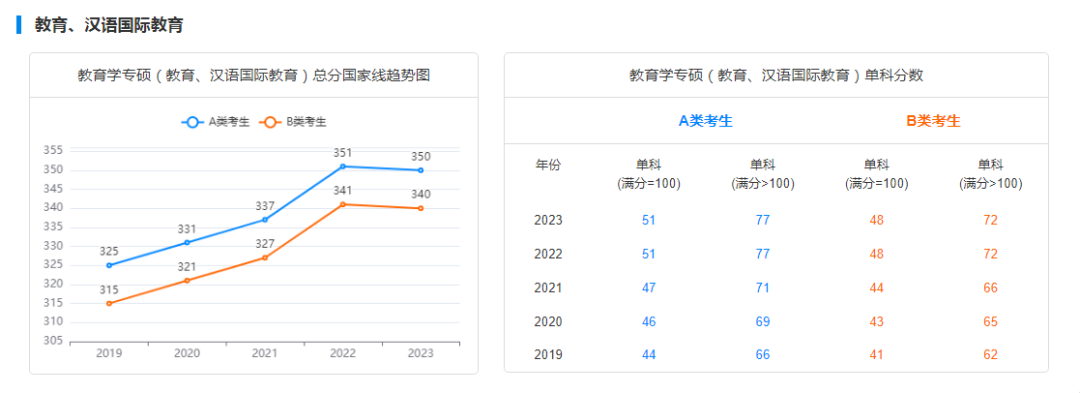Click A类 score 44 in 2019 row
Viewport: 1080px width, 393px height.
pyautogui.click(x=649, y=355)
